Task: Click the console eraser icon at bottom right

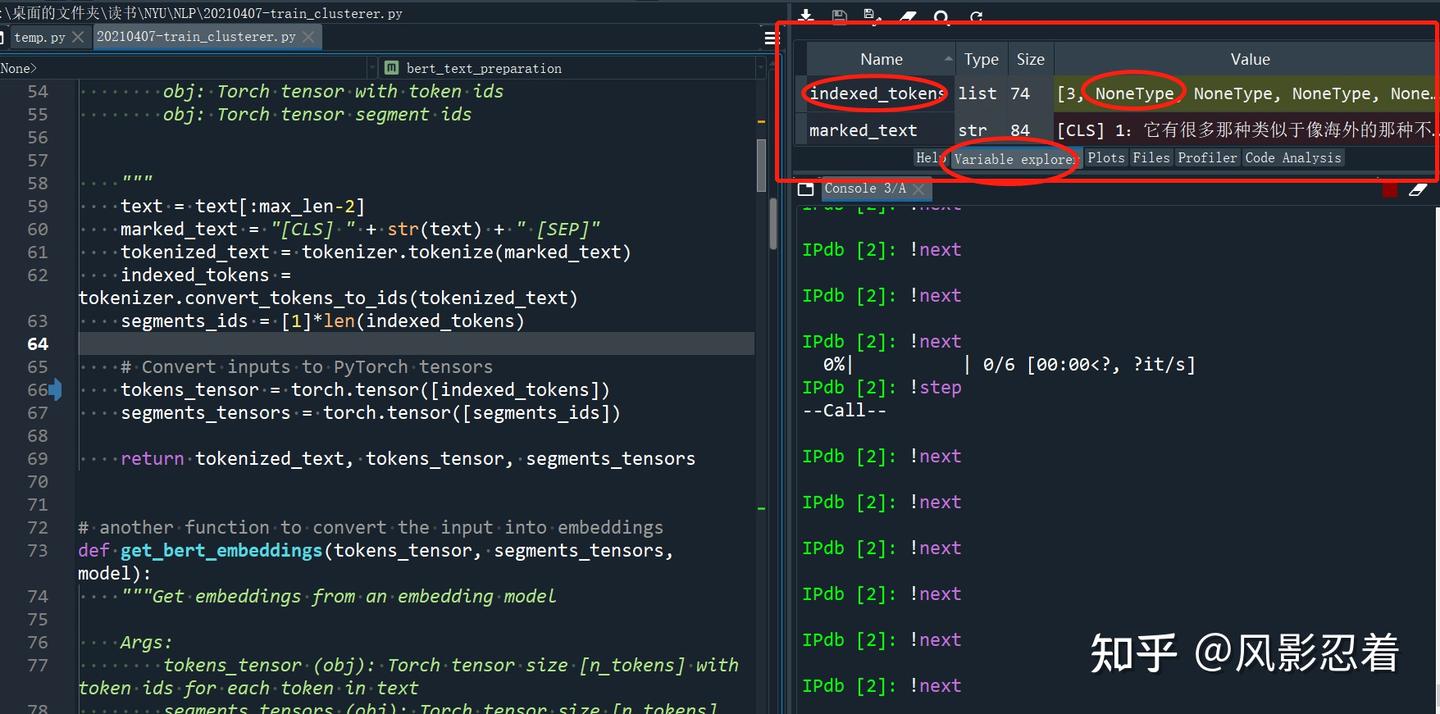Action: click(x=1416, y=189)
